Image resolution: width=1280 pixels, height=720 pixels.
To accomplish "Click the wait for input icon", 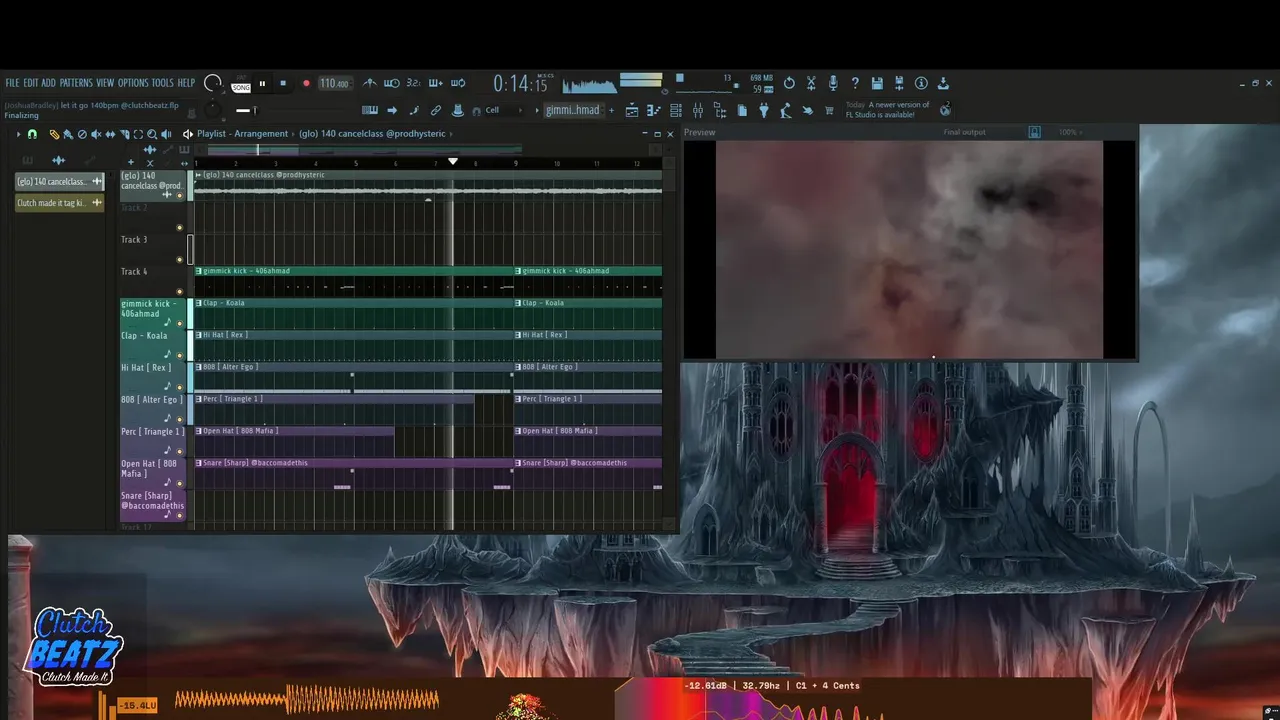I will 392,83.
